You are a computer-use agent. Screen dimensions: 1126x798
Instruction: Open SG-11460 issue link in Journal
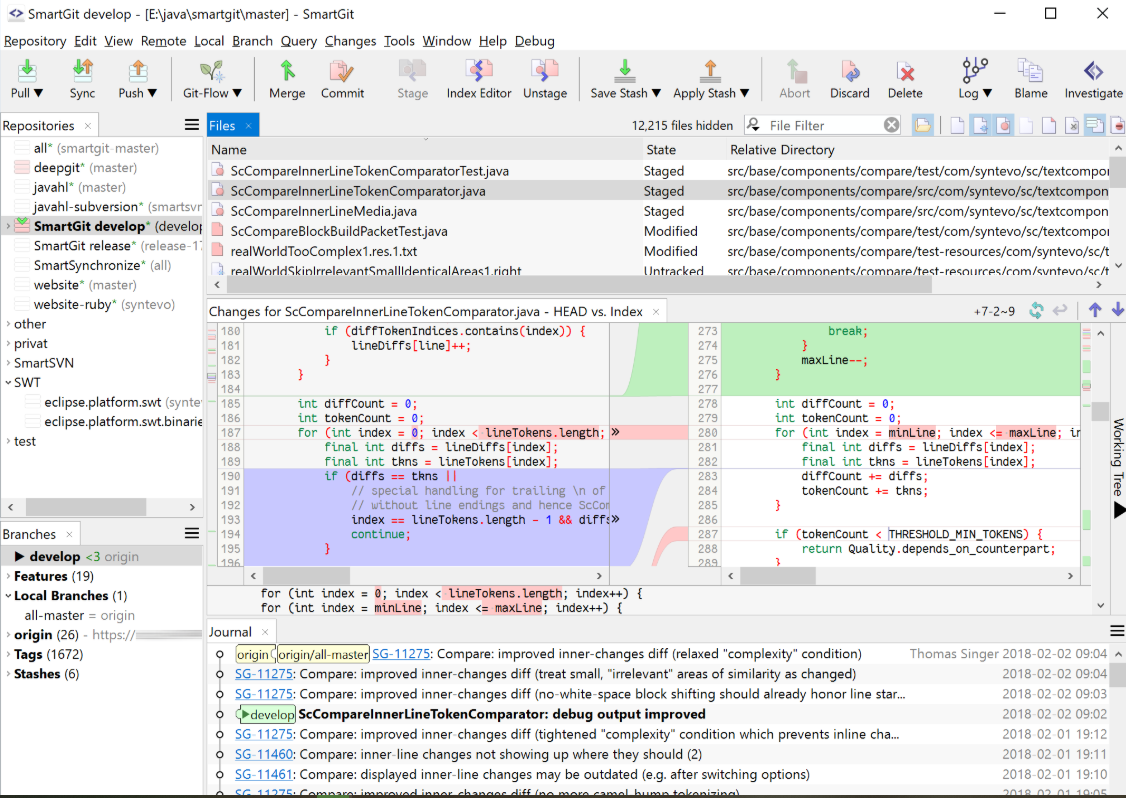[x=264, y=754]
